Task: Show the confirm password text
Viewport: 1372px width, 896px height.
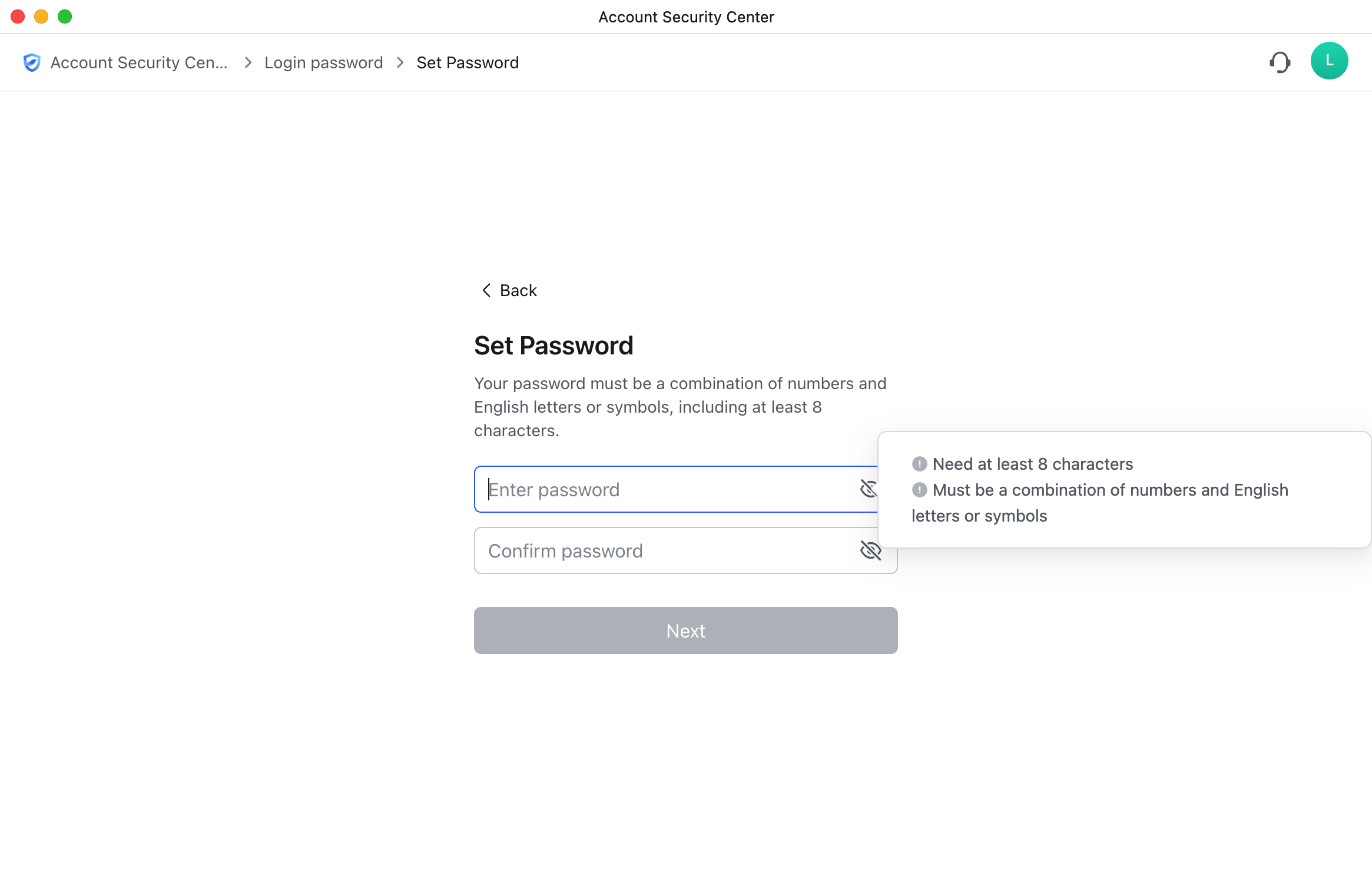Action: 870,550
